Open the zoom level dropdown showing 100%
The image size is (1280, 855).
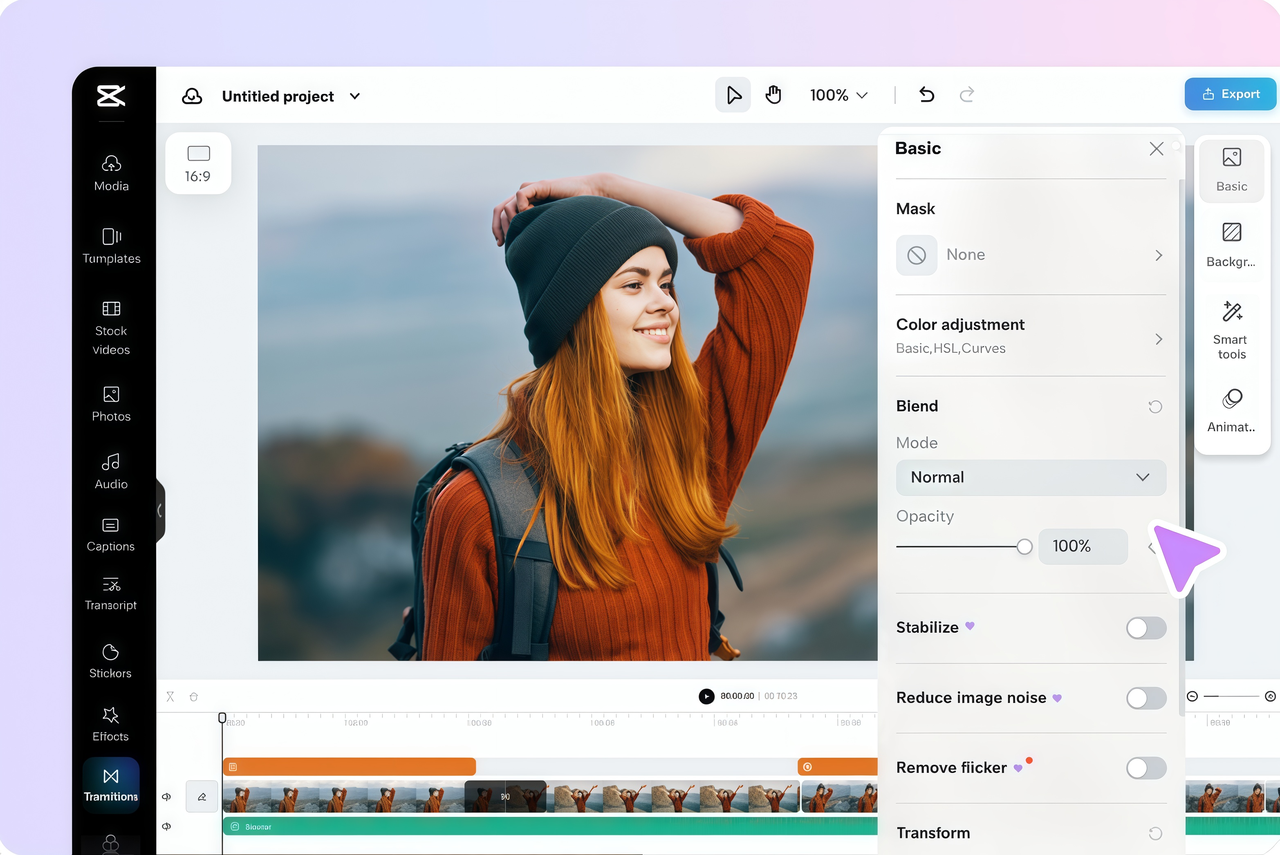[838, 95]
